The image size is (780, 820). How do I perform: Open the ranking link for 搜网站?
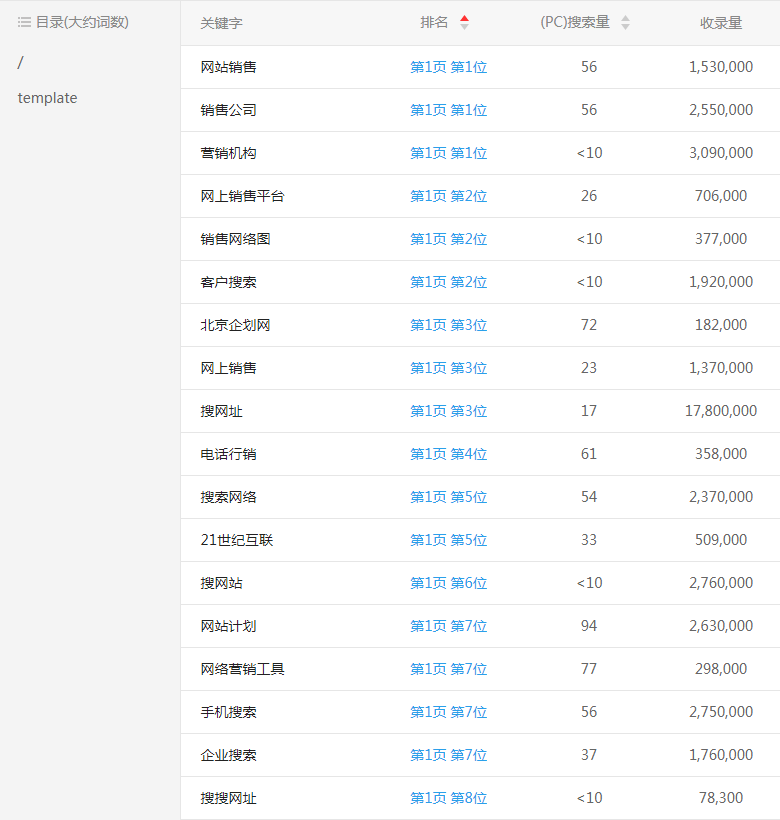pos(448,583)
